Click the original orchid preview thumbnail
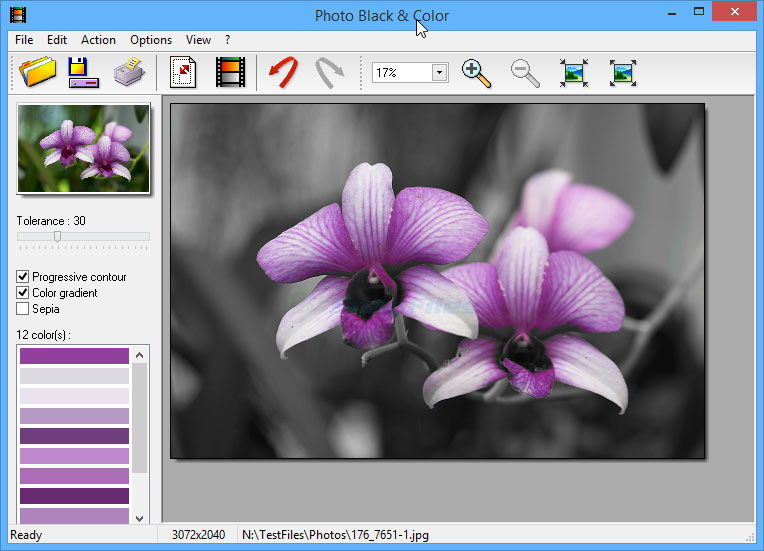The image size is (764, 551). coord(83,148)
